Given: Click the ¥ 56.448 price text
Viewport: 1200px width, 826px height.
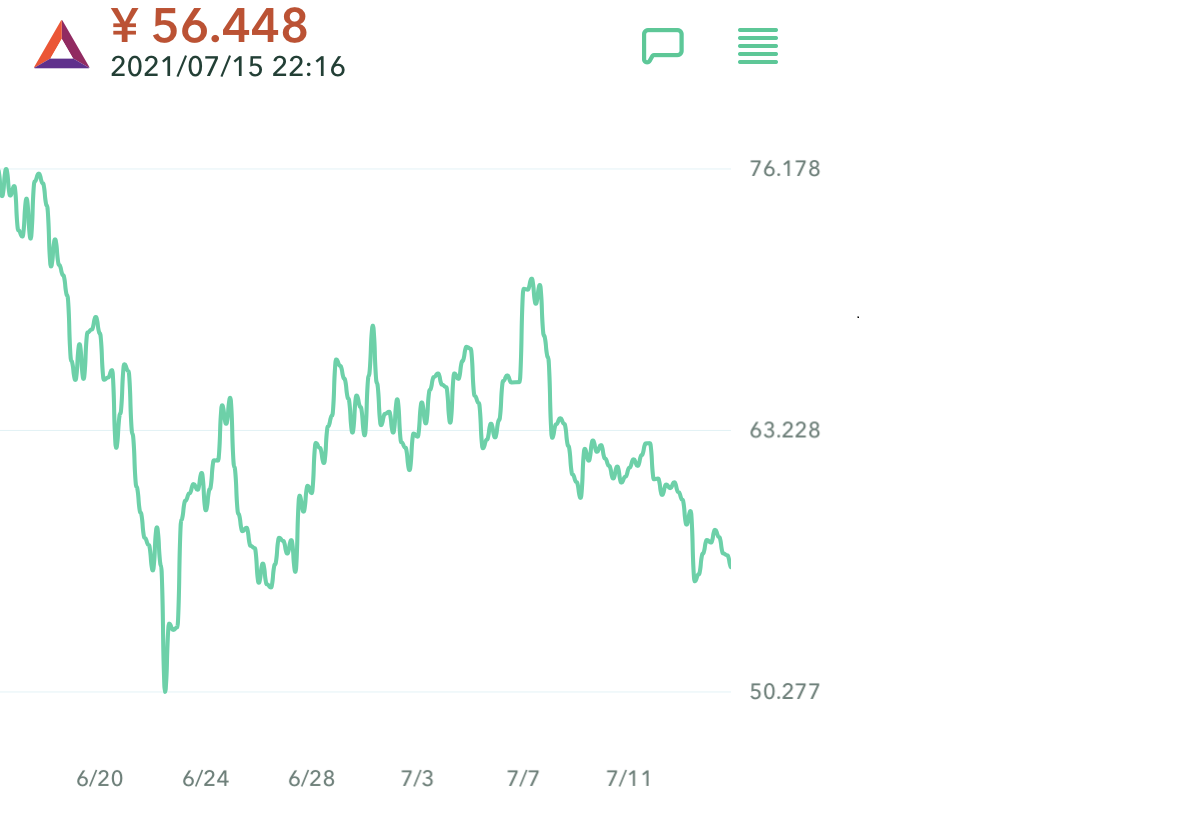Looking at the screenshot, I should pos(209,26).
